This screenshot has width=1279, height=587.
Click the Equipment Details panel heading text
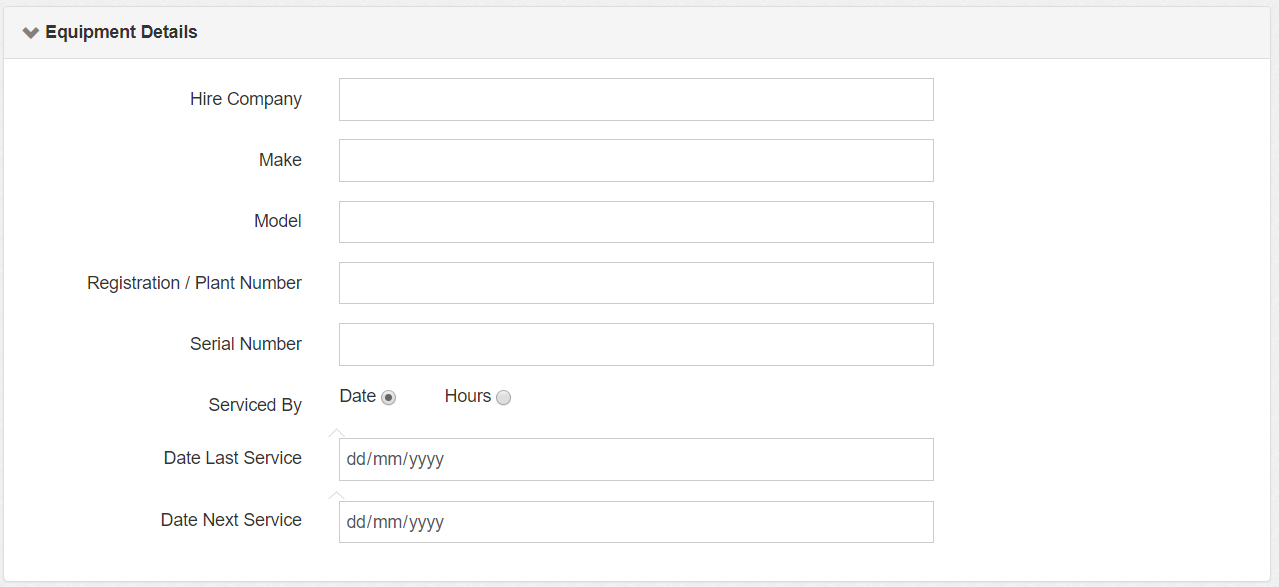(x=121, y=32)
